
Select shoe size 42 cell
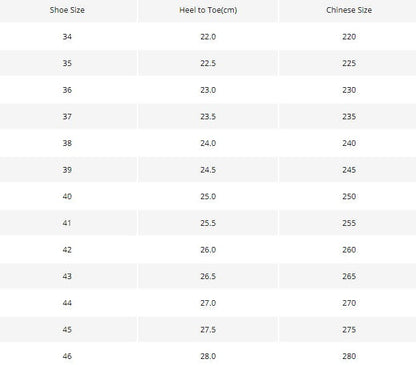tap(67, 250)
